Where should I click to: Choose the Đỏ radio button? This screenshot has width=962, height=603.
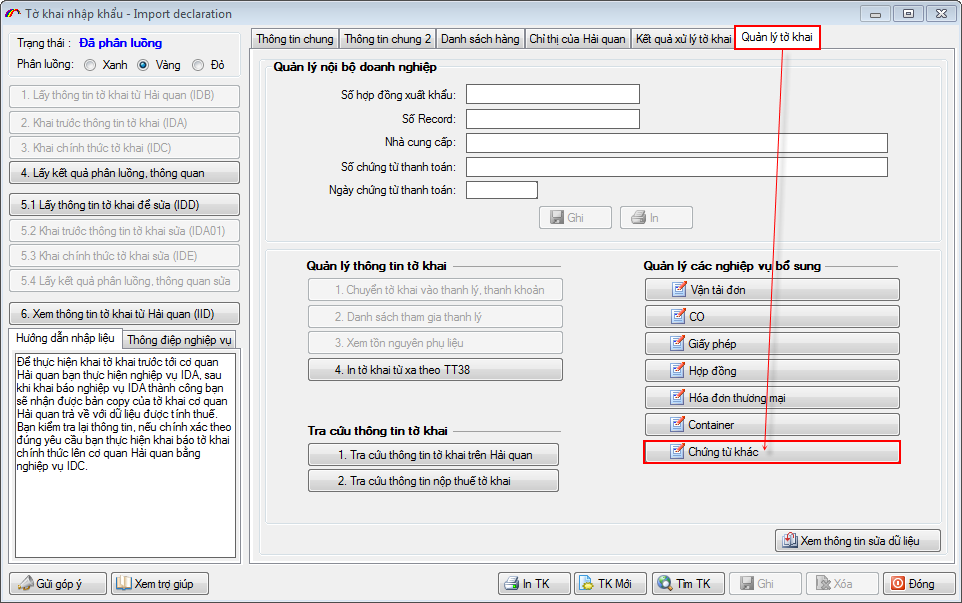click(198, 65)
